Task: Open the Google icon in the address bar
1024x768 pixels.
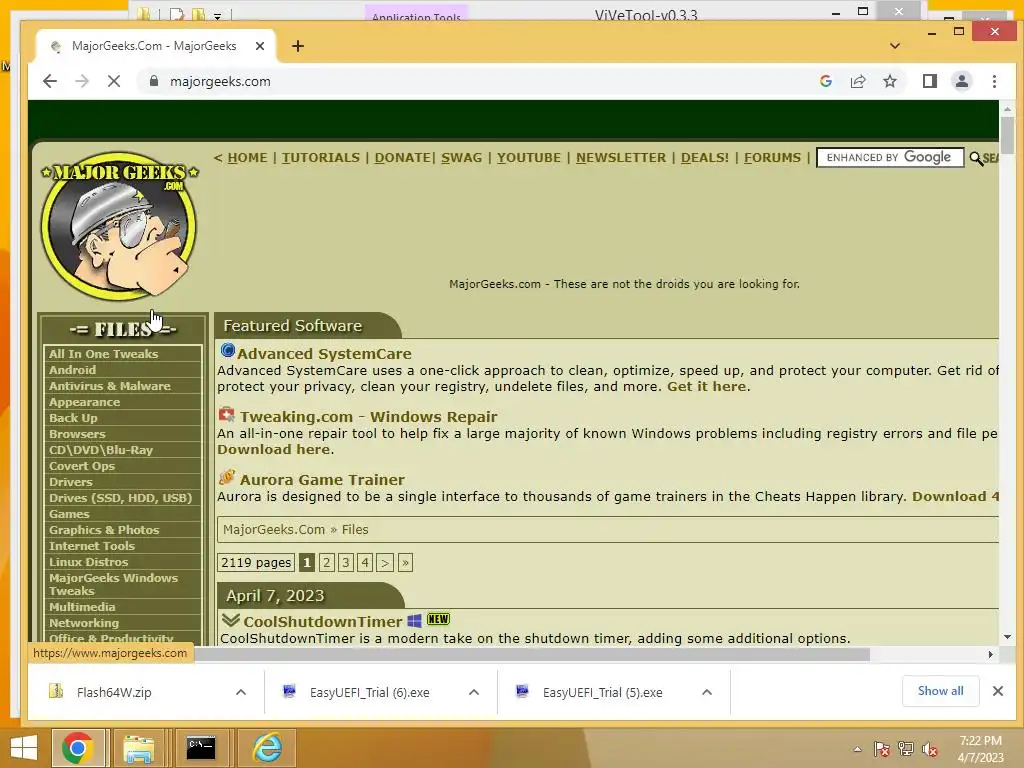Action: pos(825,81)
